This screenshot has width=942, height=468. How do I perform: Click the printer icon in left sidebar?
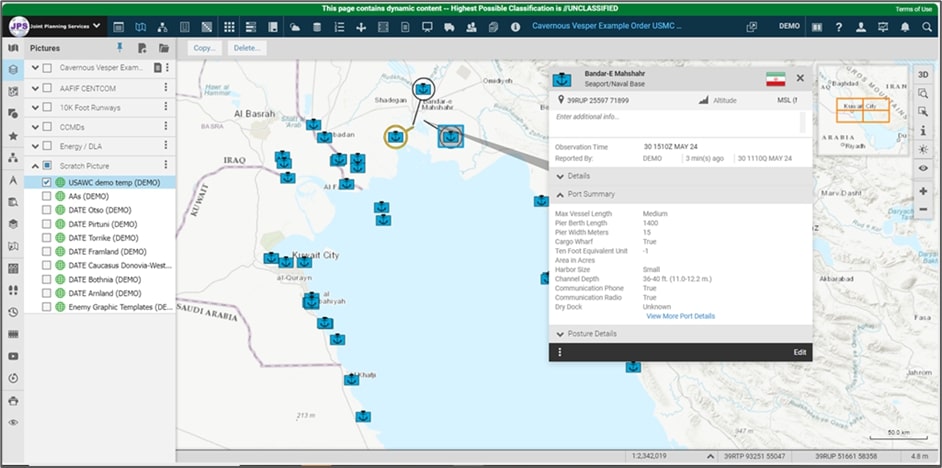pos(13,401)
